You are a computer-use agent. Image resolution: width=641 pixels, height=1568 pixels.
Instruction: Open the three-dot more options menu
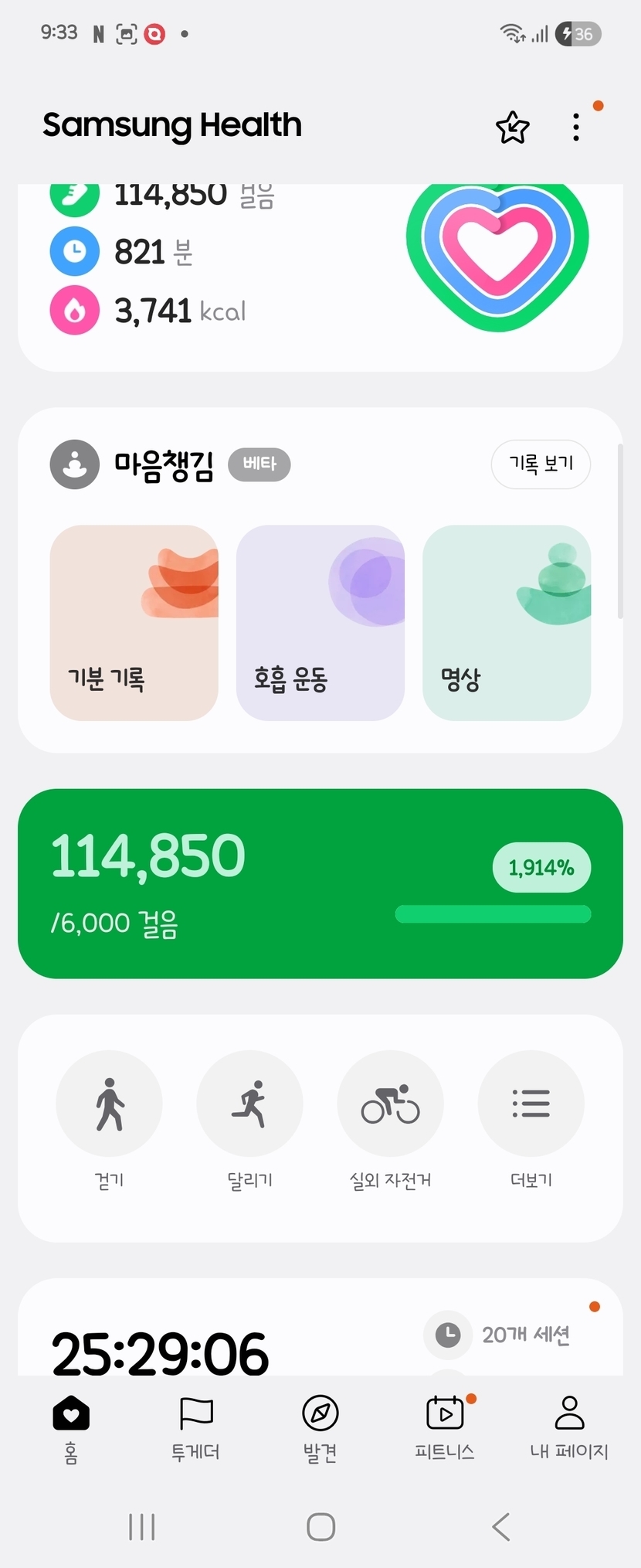tap(576, 128)
